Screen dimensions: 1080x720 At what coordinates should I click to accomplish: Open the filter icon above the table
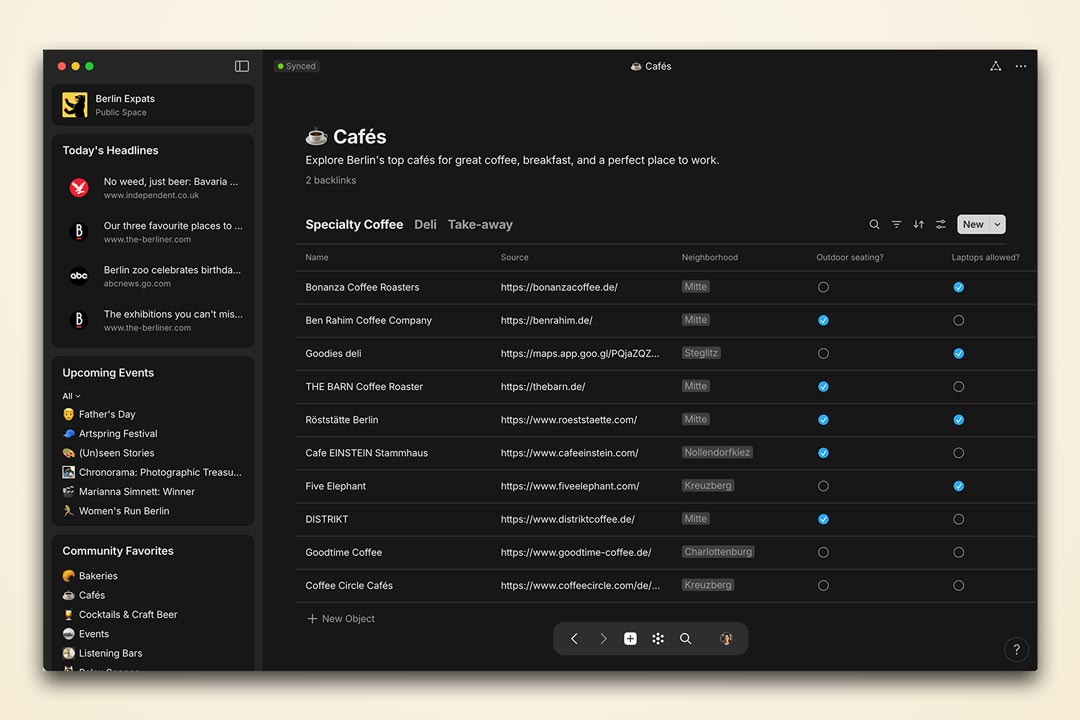(x=896, y=225)
